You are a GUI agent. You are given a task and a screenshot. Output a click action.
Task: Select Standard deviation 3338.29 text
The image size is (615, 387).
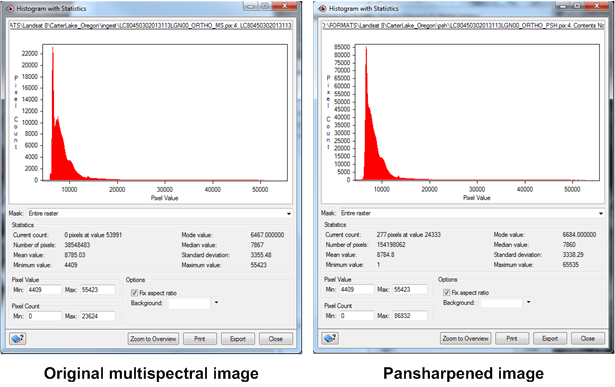coord(573,254)
